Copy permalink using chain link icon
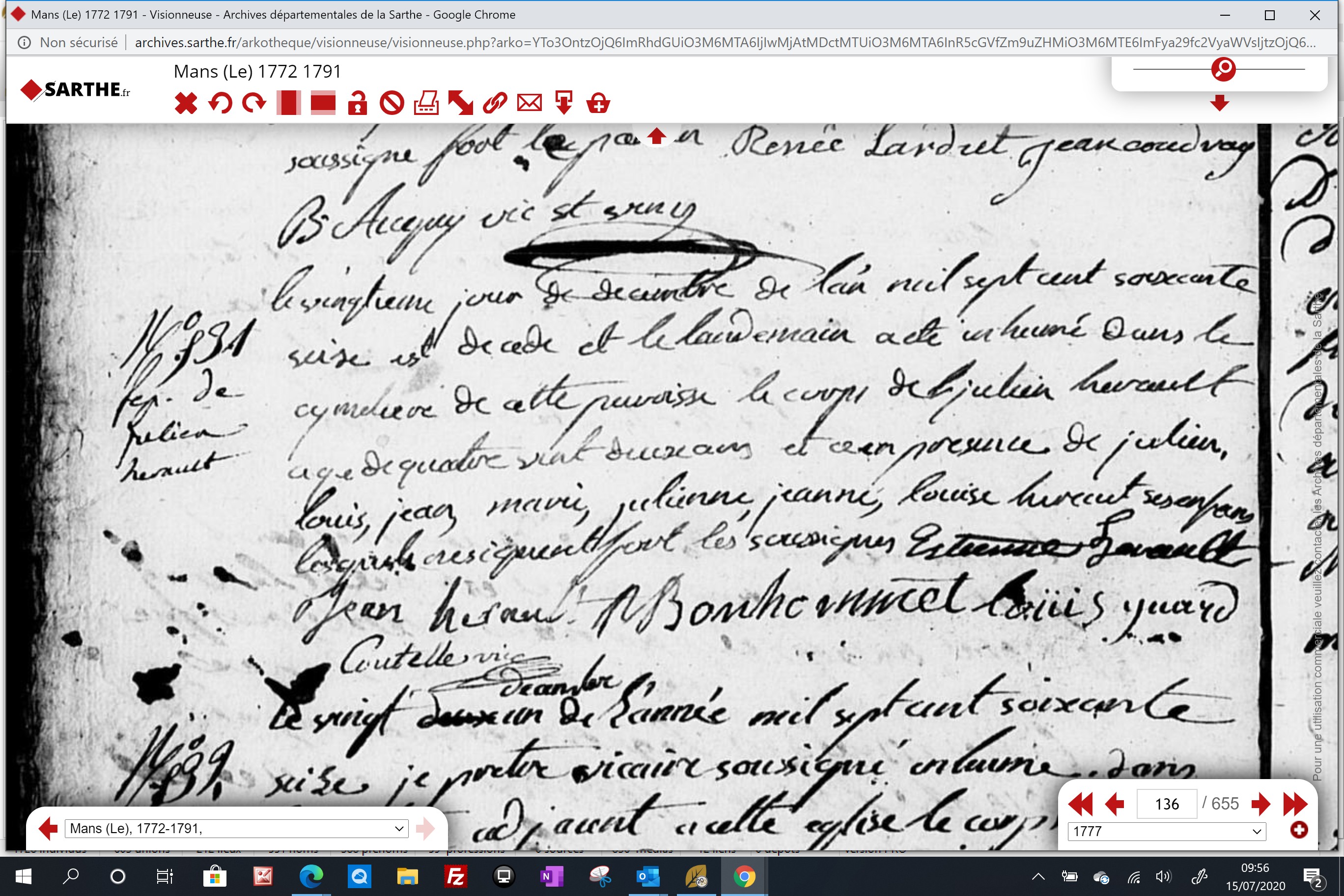The height and width of the screenshot is (896, 1344). click(495, 104)
